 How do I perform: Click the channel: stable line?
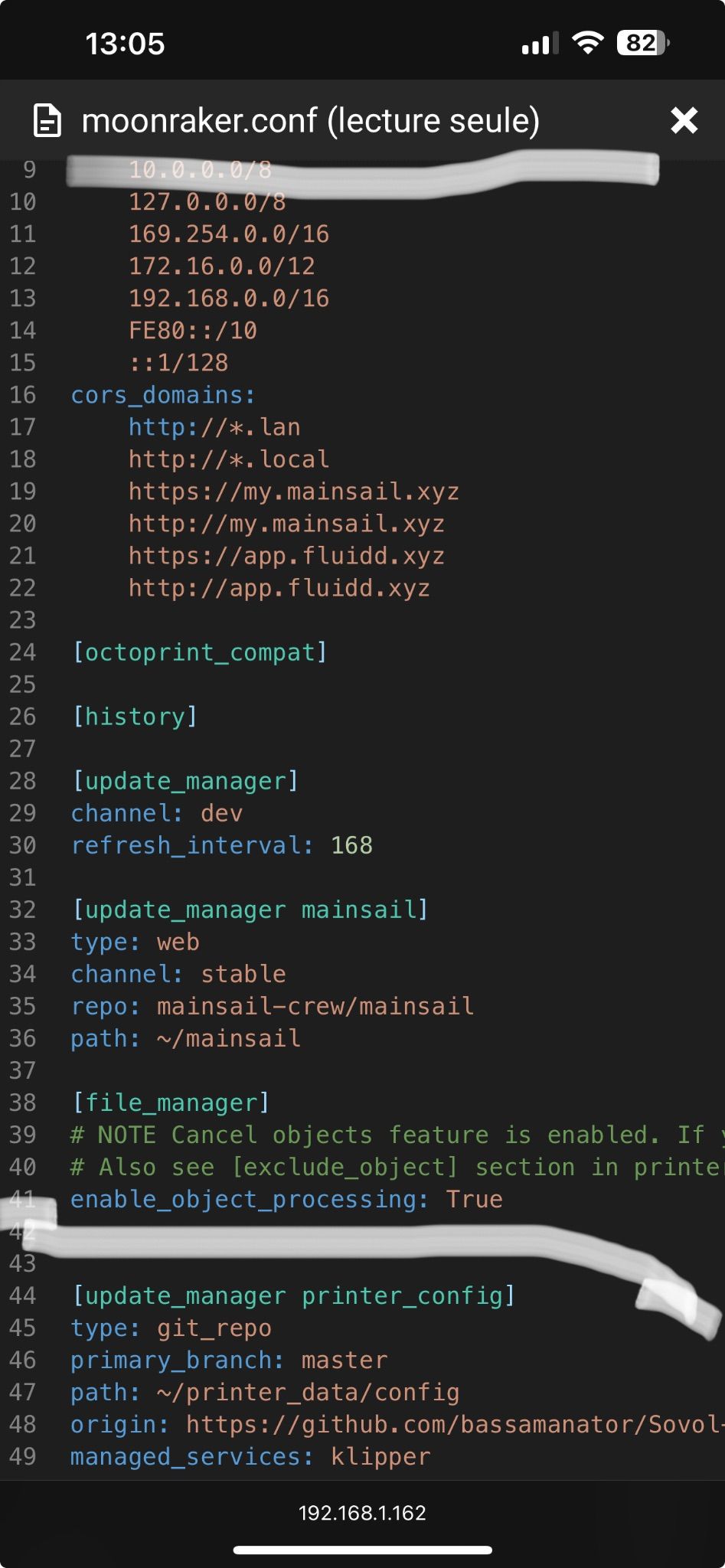[178, 974]
